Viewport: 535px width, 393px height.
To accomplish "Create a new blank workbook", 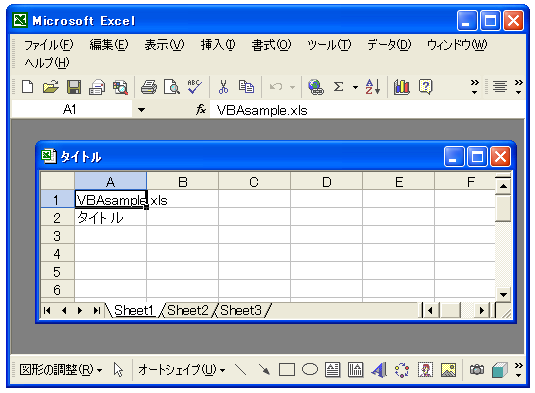I will coord(28,87).
